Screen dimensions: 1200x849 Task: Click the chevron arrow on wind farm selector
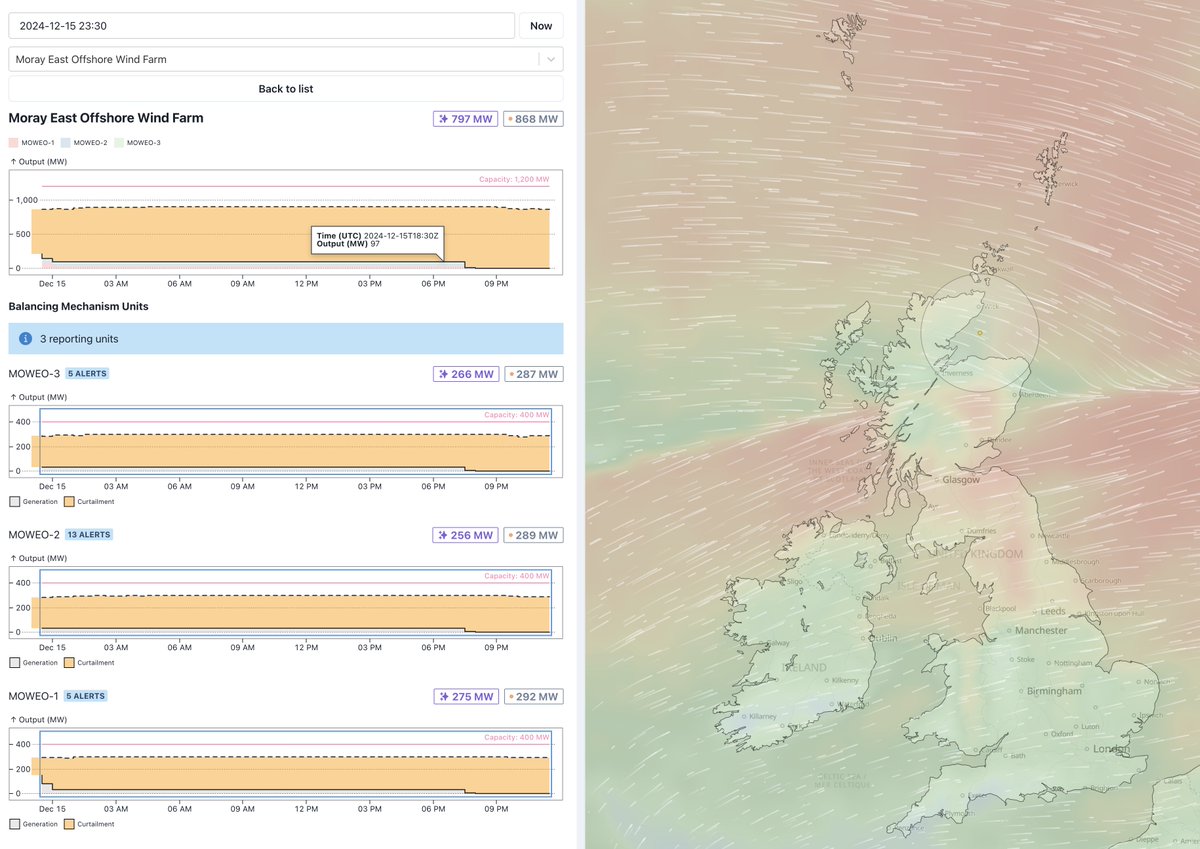551,59
